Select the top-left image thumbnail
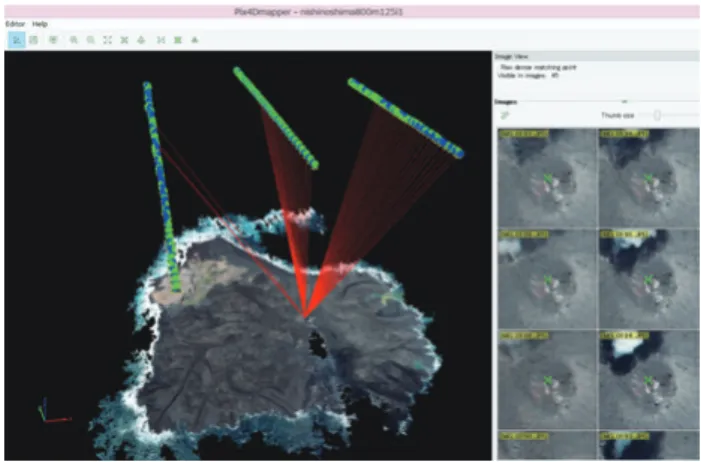 (547, 178)
